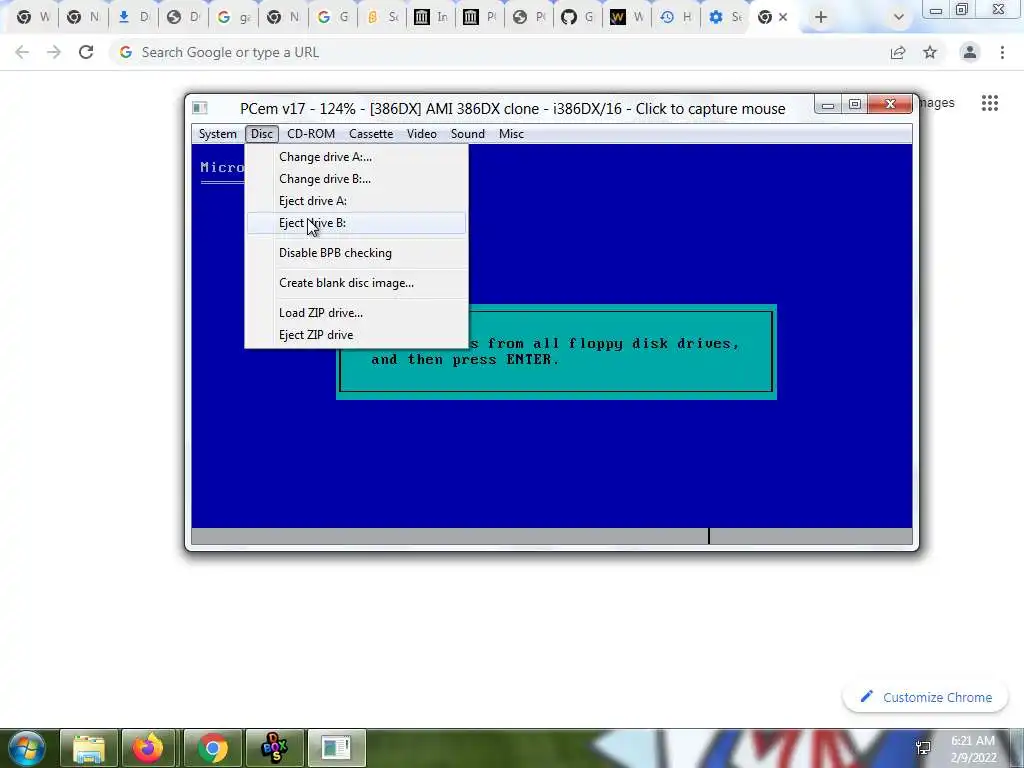
Task: Switch to the Downloads tab
Action: (x=133, y=18)
